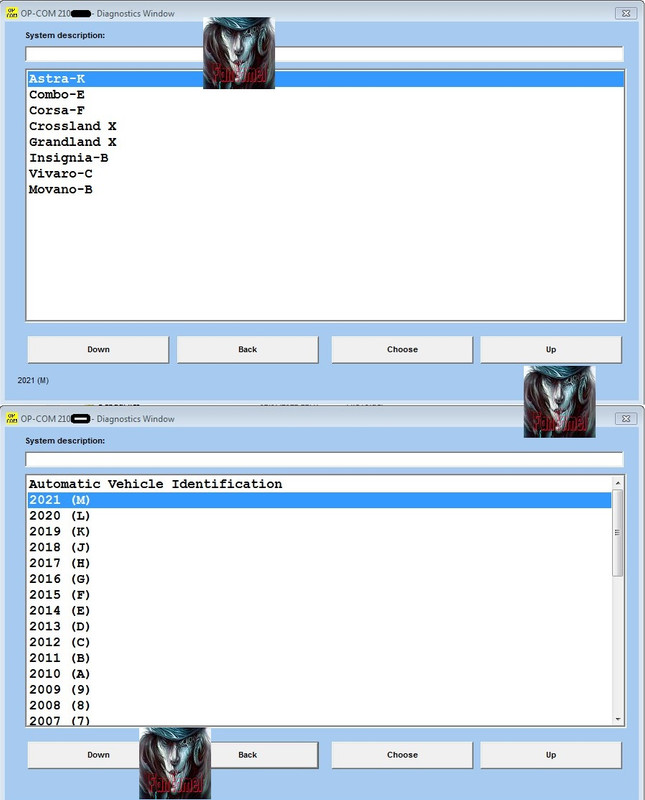Click System description field in year window
Image resolution: width=645 pixels, height=800 pixels.
[324, 459]
